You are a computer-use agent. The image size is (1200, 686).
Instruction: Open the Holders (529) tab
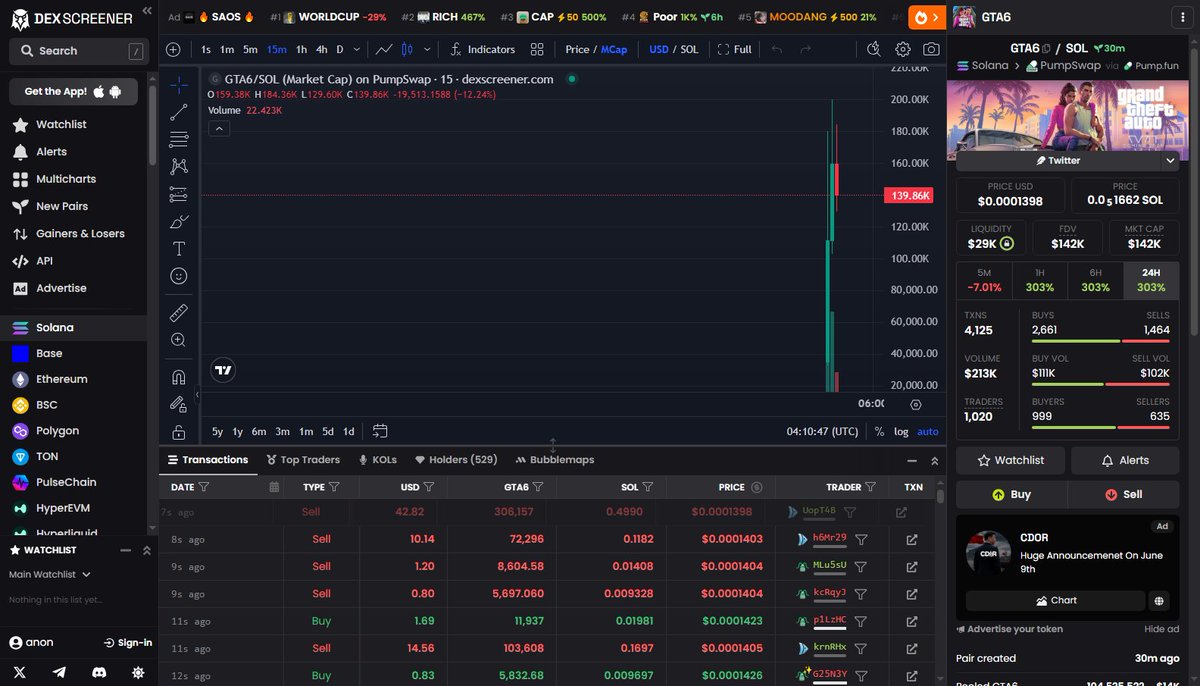[x=456, y=460]
